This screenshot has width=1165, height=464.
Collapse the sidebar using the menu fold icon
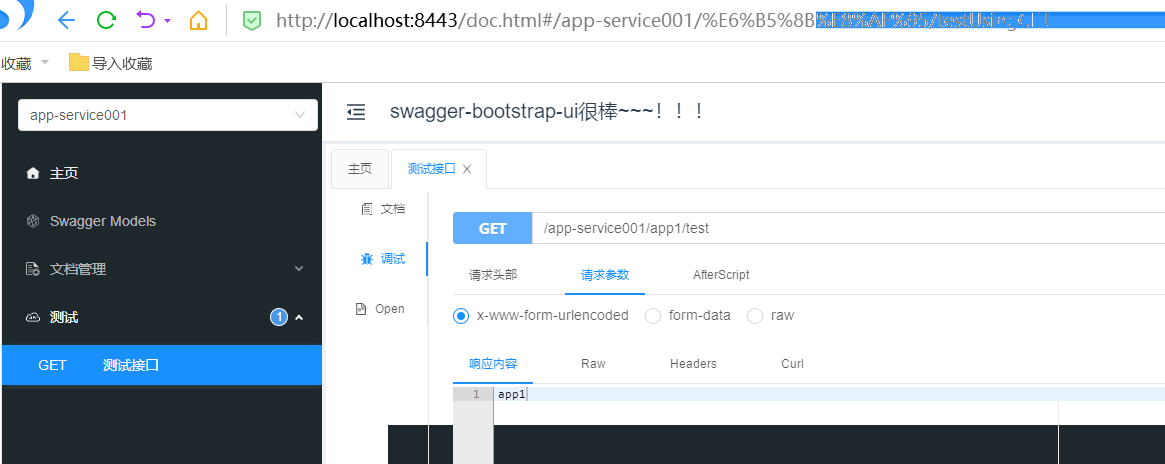click(x=355, y=112)
